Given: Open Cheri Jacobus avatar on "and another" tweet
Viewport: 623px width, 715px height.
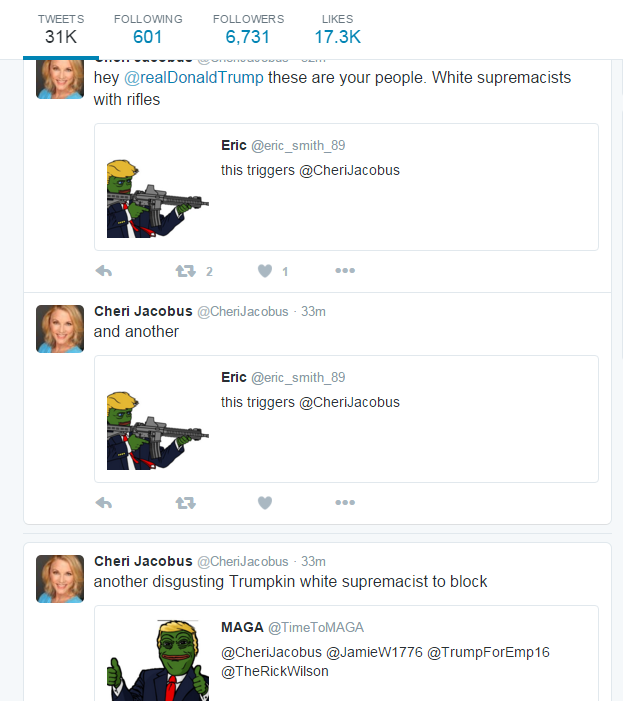Looking at the screenshot, I should pos(60,329).
